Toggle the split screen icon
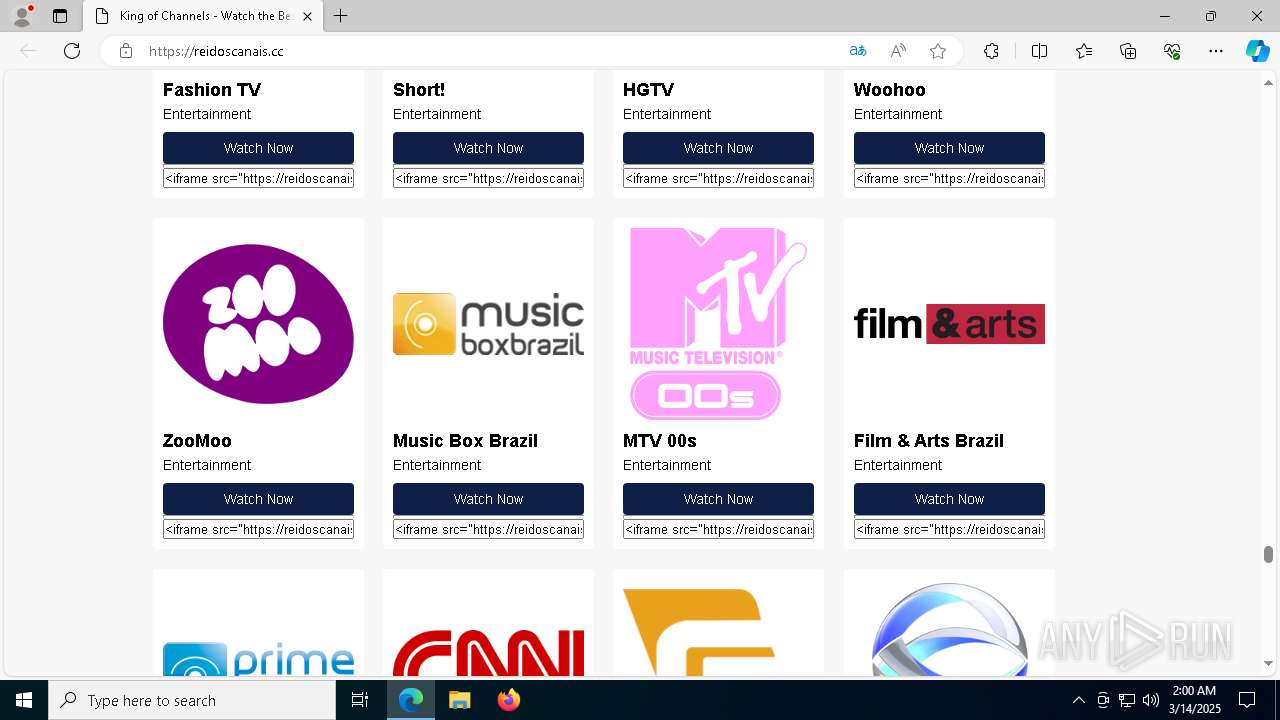The width and height of the screenshot is (1280, 720). (x=1039, y=51)
